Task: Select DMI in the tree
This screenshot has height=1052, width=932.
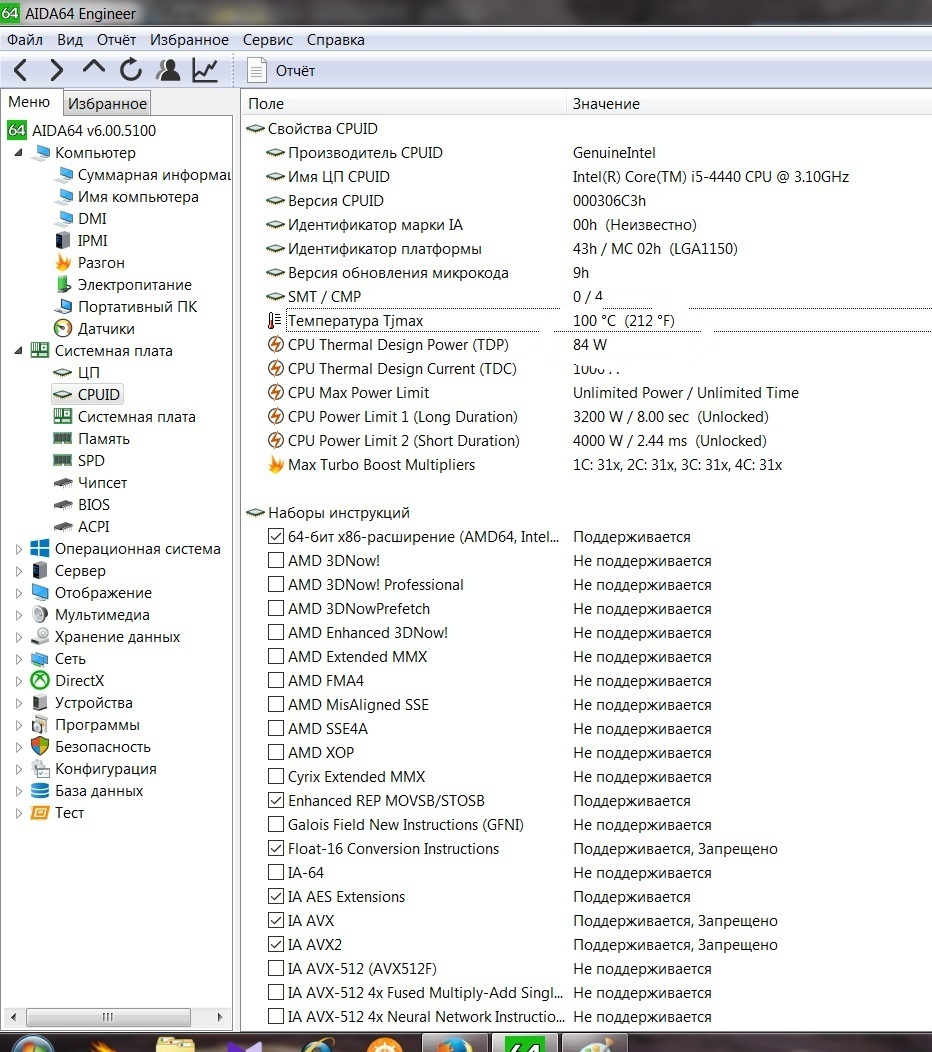Action: pos(81,219)
